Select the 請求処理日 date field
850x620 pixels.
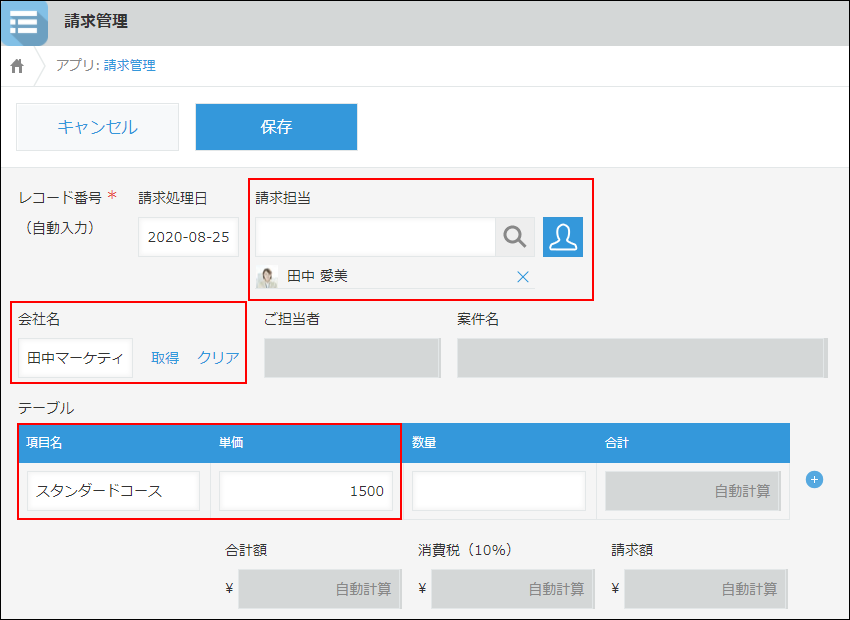[187, 237]
